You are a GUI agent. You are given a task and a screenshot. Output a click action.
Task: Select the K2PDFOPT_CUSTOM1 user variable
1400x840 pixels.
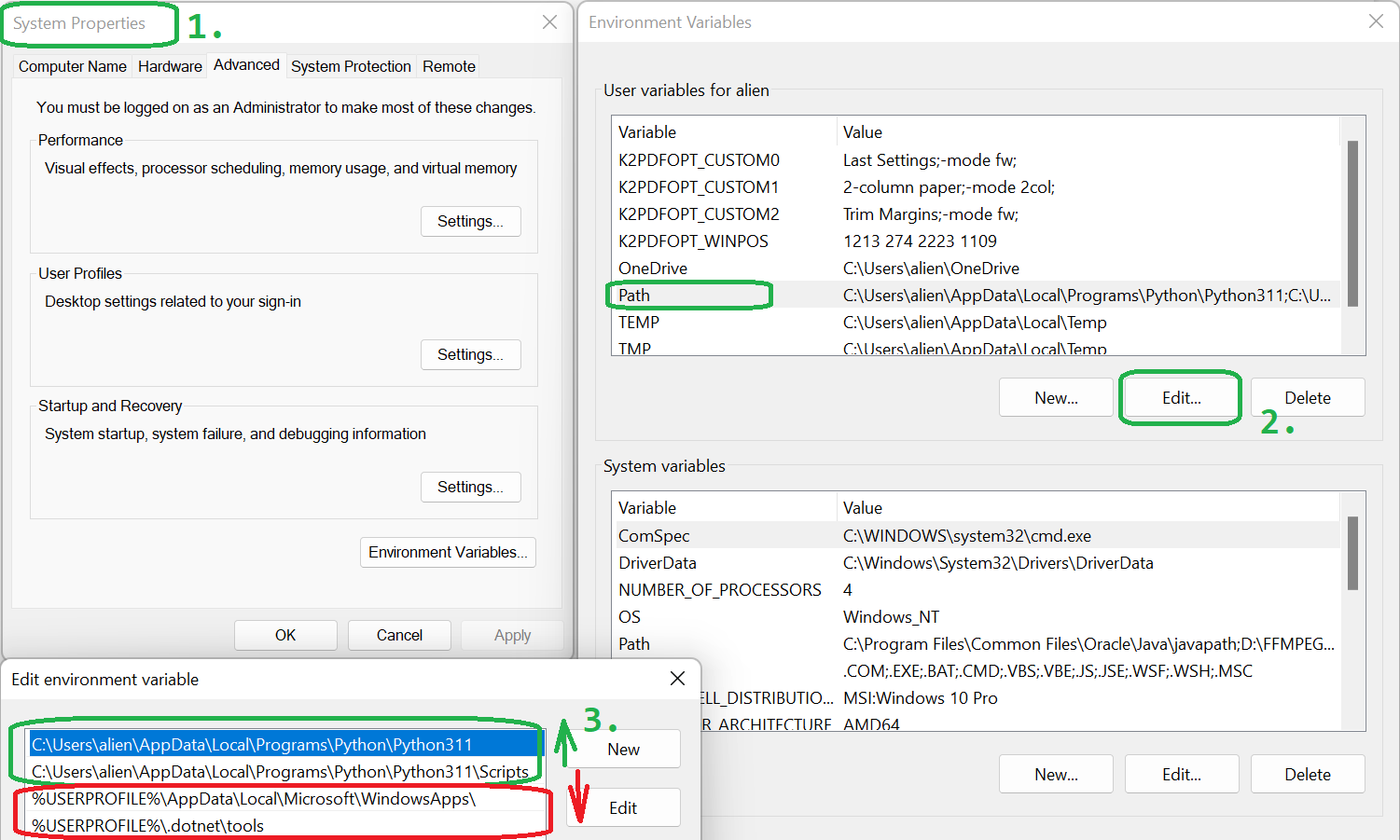pos(976,187)
